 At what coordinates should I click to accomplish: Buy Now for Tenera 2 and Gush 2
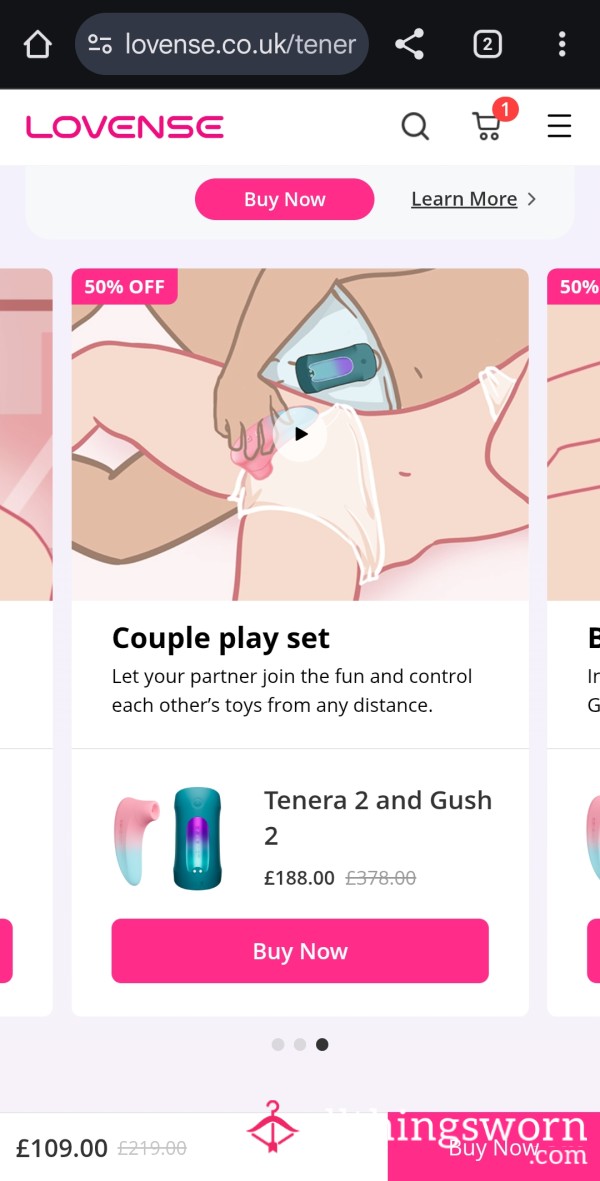tap(300, 951)
